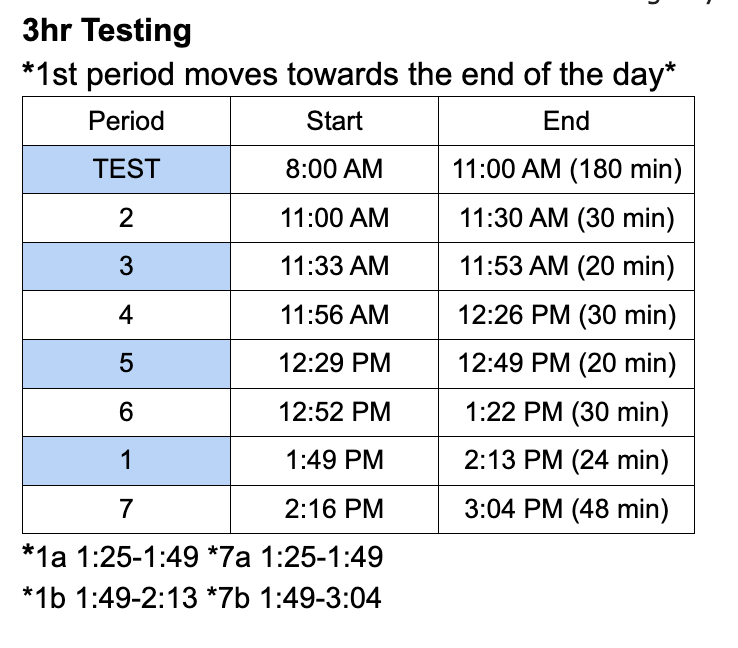Click the "3hr Testing" heading

pos(106,31)
